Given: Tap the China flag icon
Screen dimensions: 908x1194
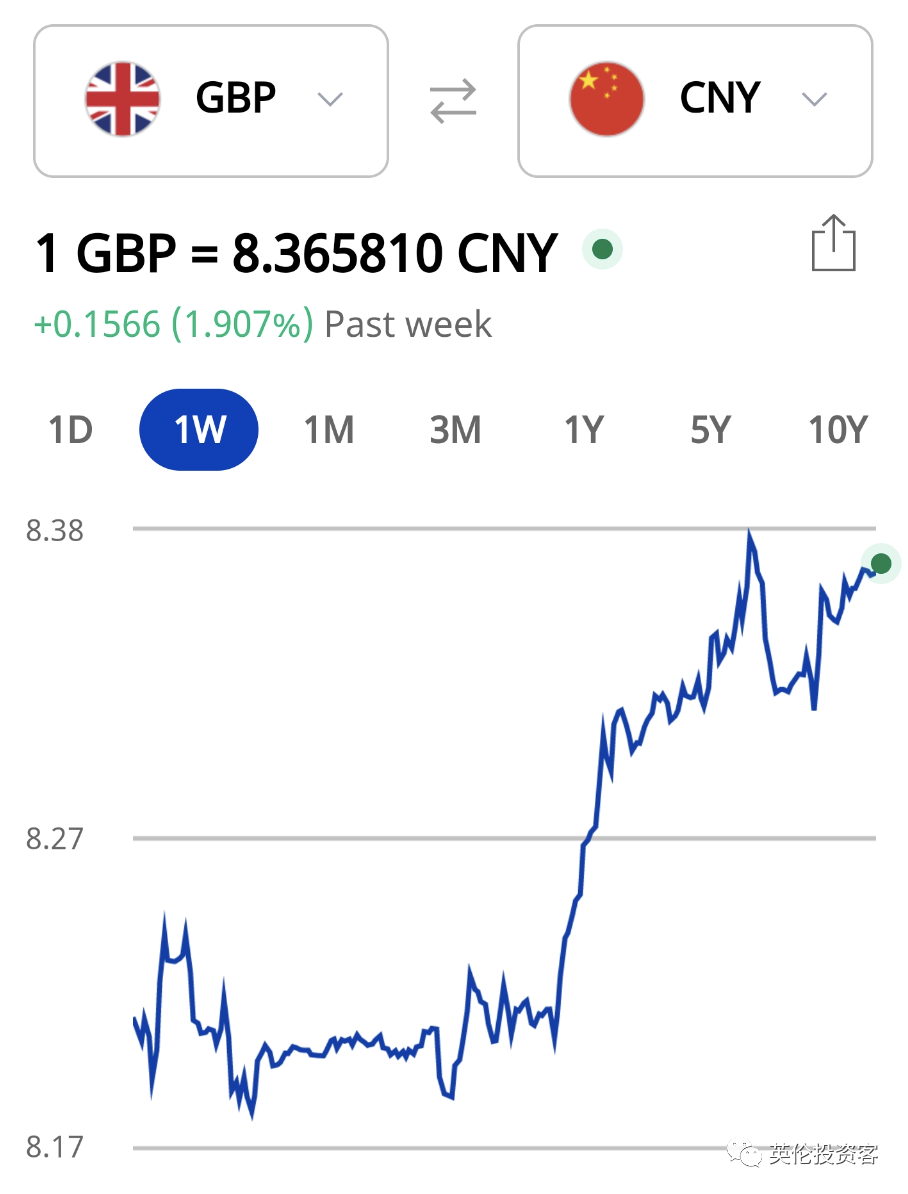Looking at the screenshot, I should (x=607, y=99).
